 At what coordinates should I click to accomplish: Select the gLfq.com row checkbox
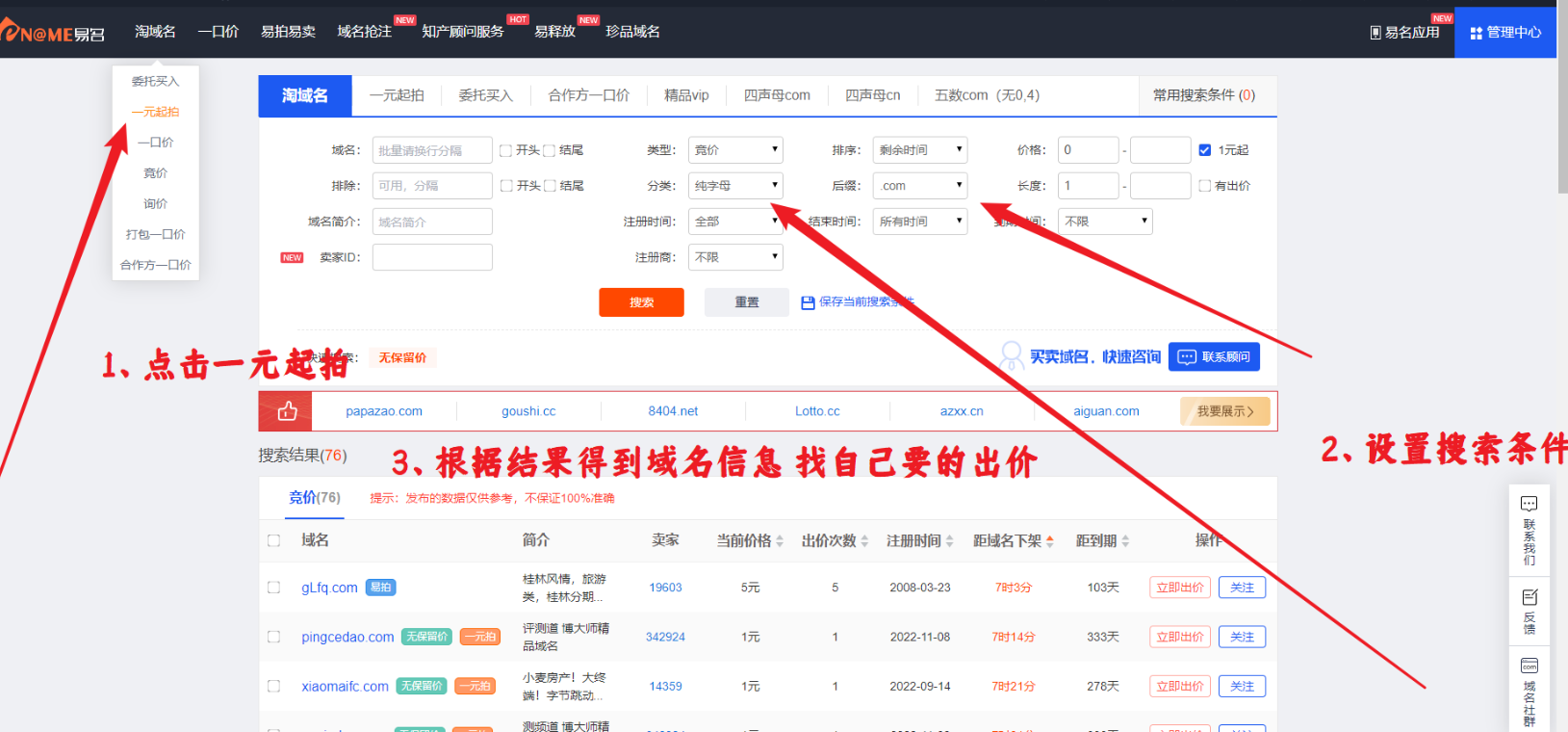click(273, 588)
